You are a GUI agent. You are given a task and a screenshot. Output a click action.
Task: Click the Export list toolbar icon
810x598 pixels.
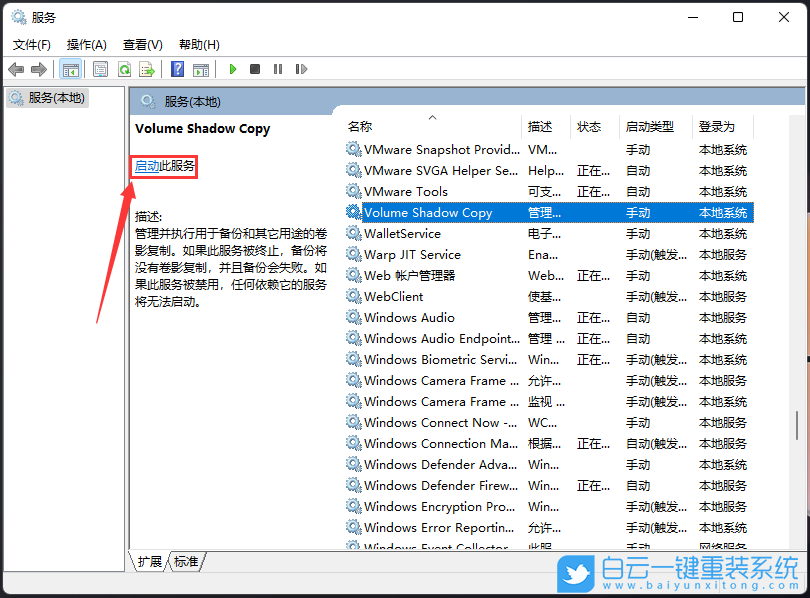tap(146, 69)
